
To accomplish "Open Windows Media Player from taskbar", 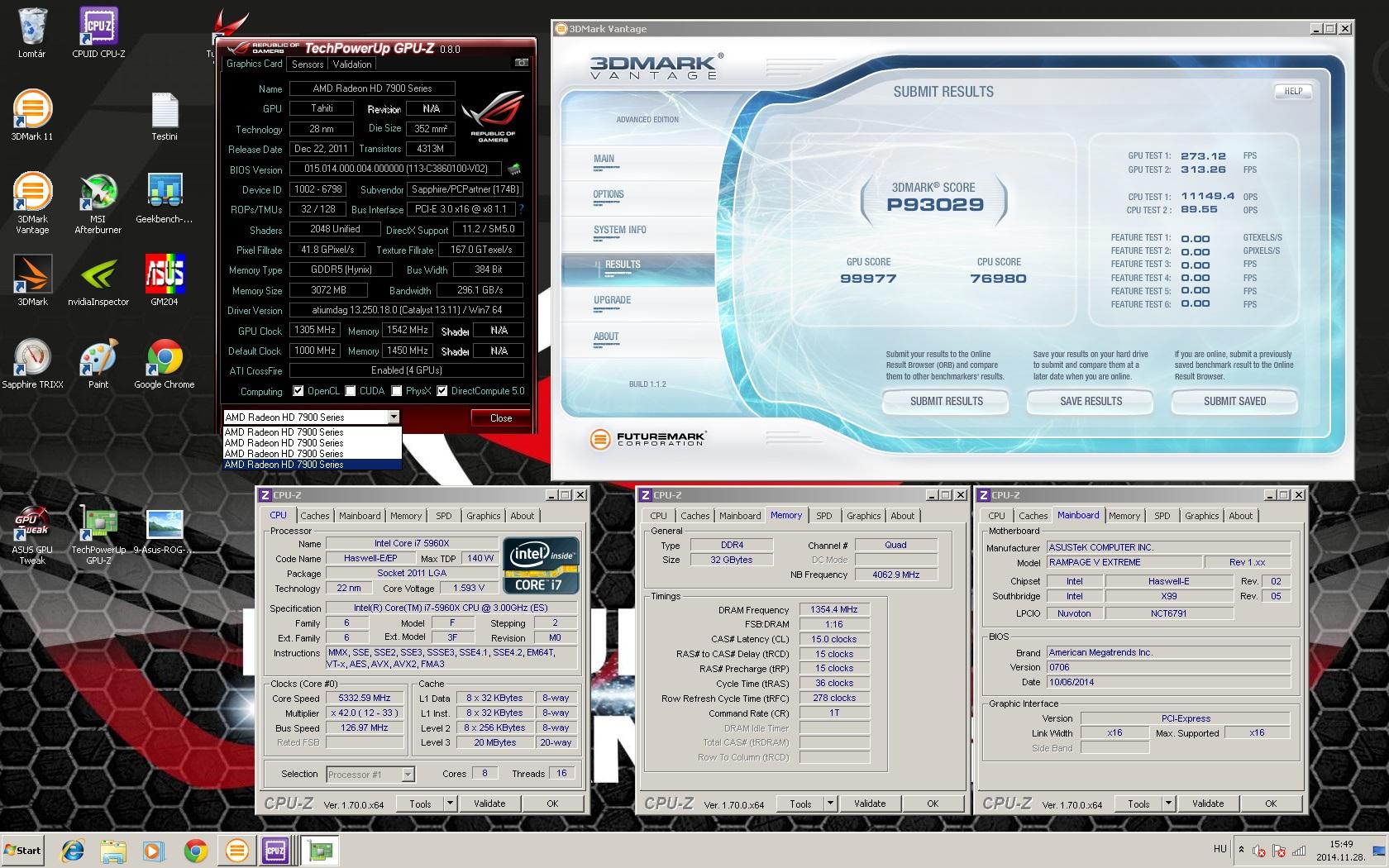I will (x=154, y=850).
